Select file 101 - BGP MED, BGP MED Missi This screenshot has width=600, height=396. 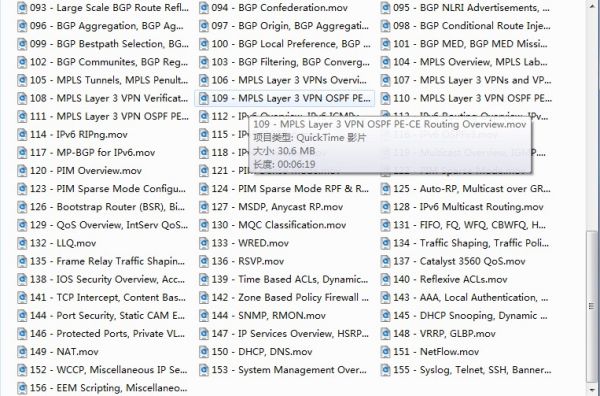(464, 44)
